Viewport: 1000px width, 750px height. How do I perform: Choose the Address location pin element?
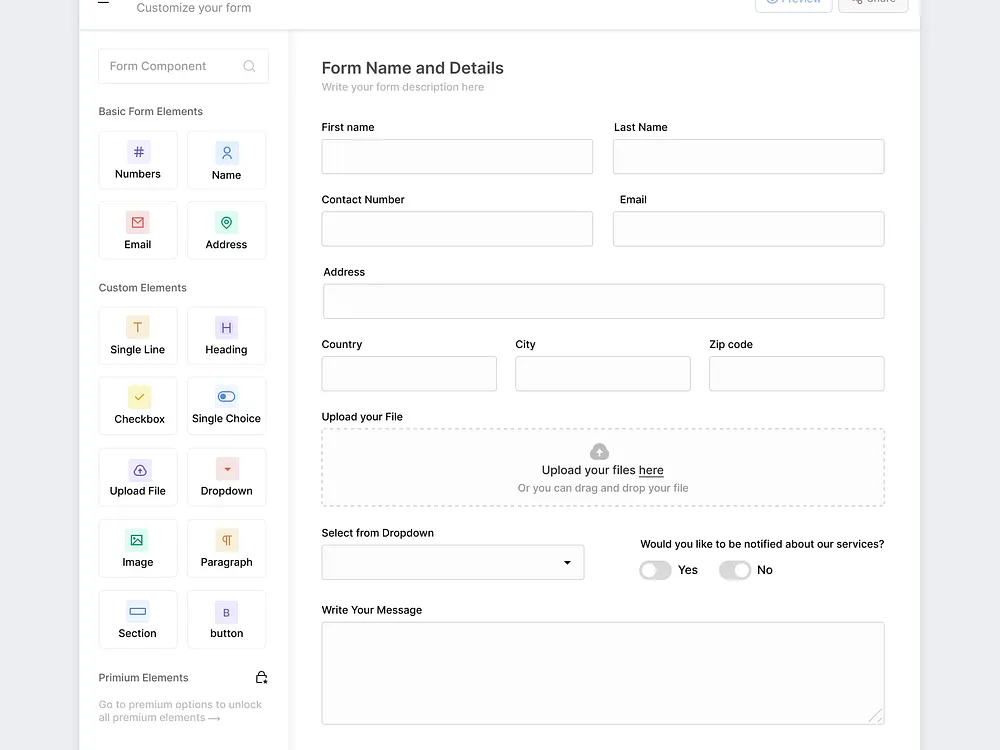[x=227, y=224]
